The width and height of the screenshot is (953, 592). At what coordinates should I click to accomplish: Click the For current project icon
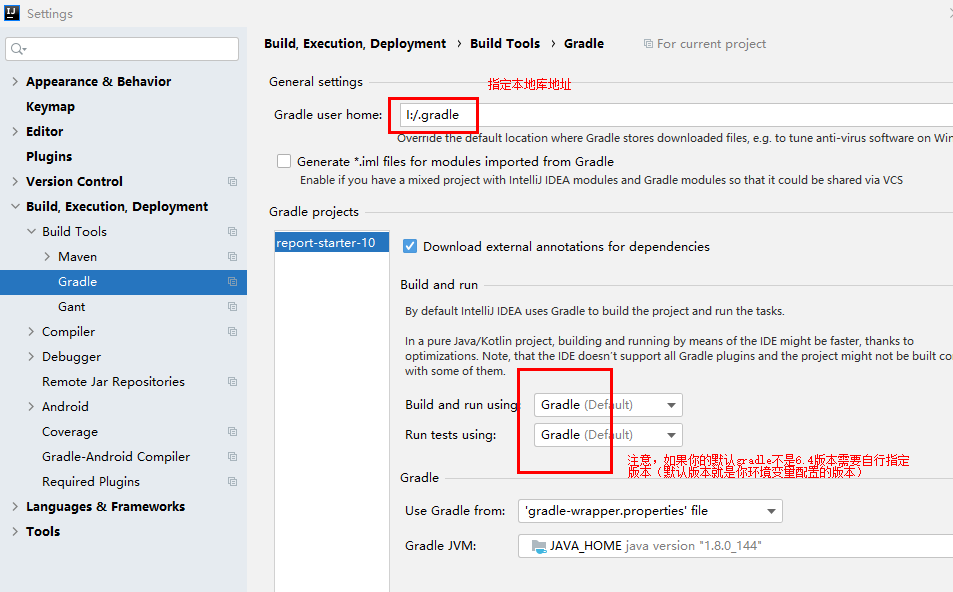(x=648, y=44)
